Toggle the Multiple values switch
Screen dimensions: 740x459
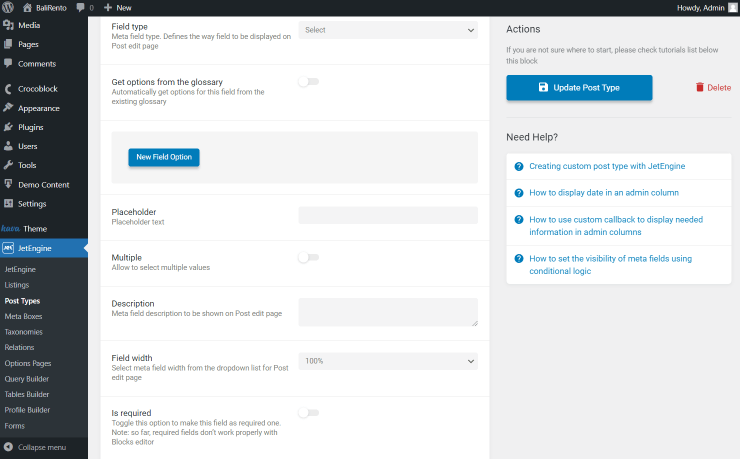(309, 258)
